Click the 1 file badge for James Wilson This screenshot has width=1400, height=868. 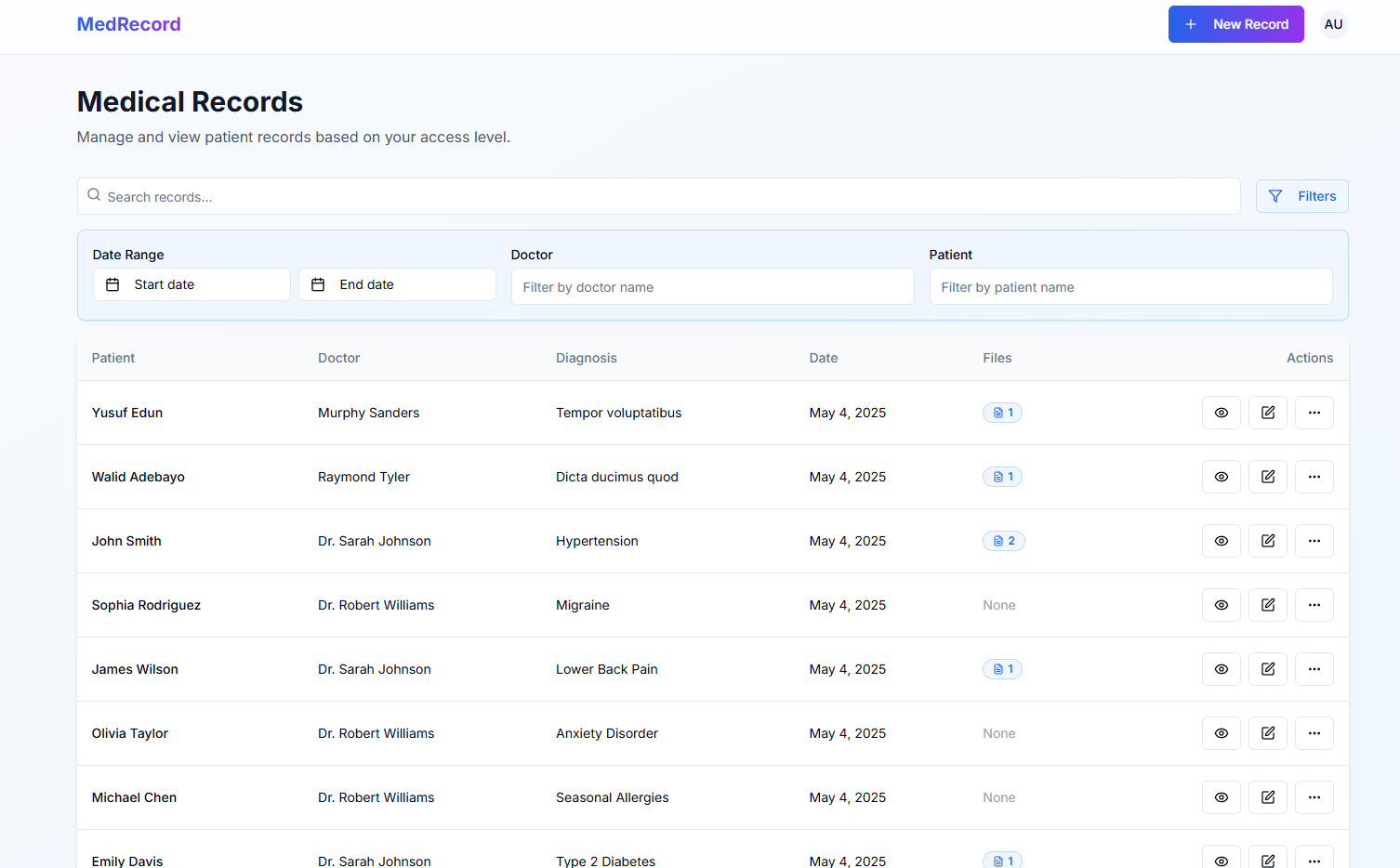click(1002, 669)
